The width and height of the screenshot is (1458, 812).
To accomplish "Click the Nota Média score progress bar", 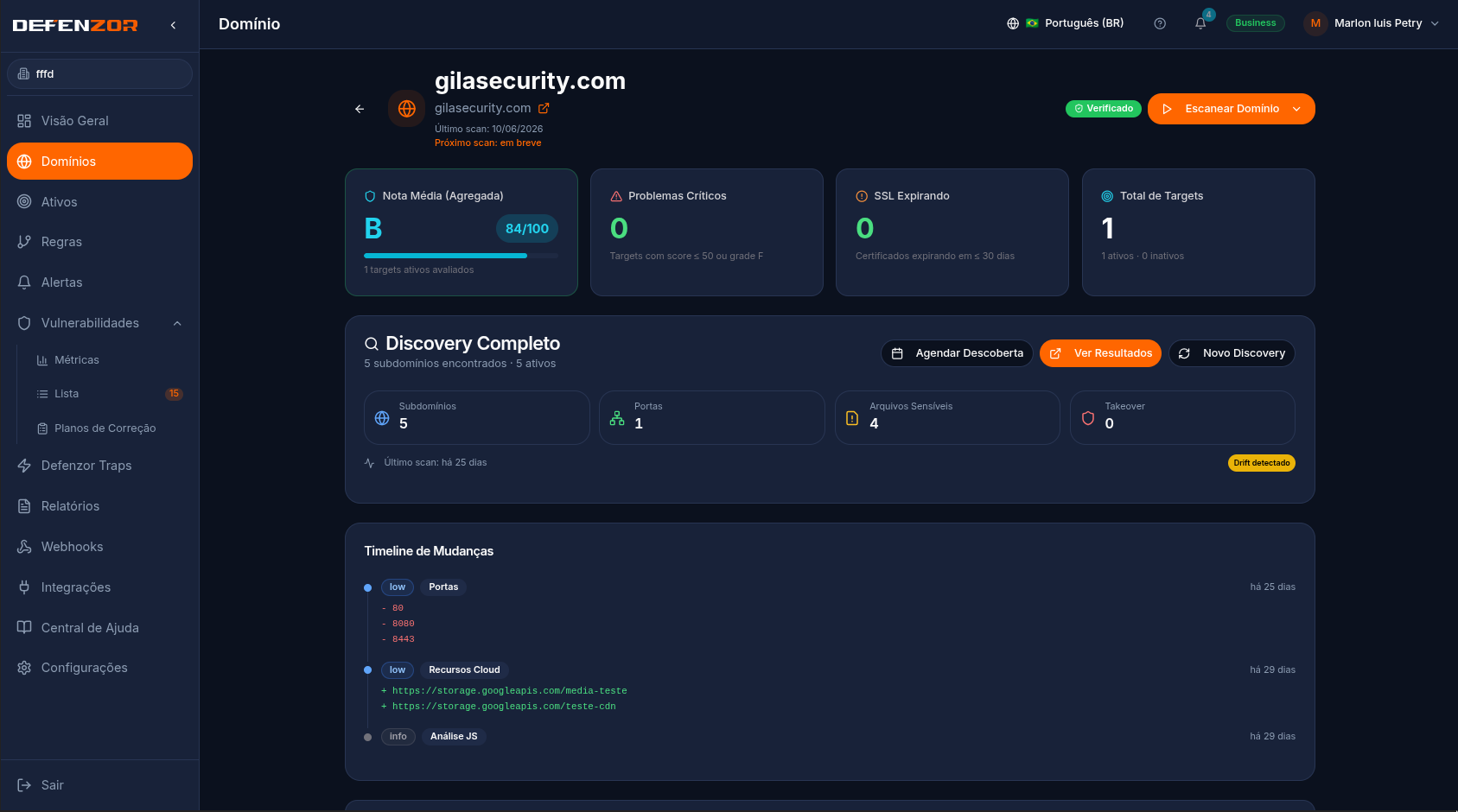I will [x=461, y=256].
